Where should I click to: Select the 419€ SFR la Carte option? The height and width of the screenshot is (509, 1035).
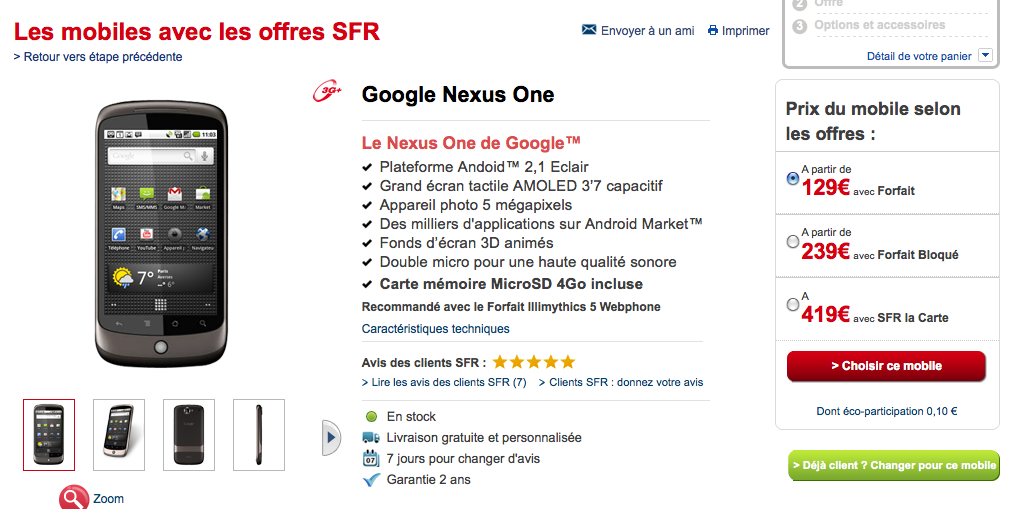pos(793,304)
